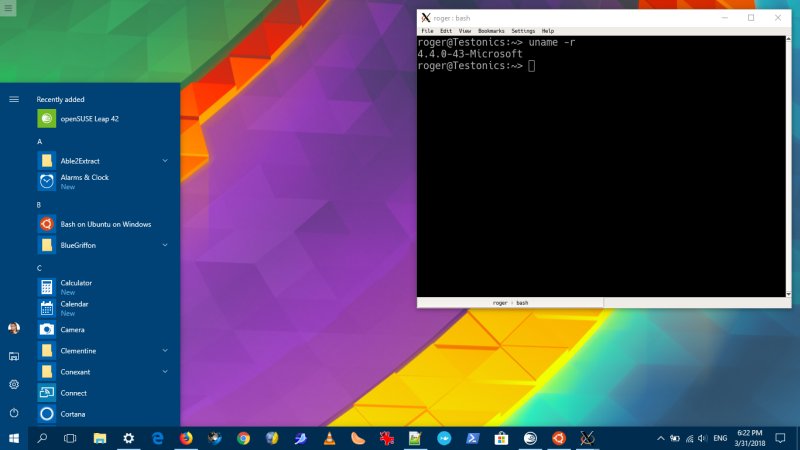
Task: Open the Help menu in terminal
Action: (547, 31)
